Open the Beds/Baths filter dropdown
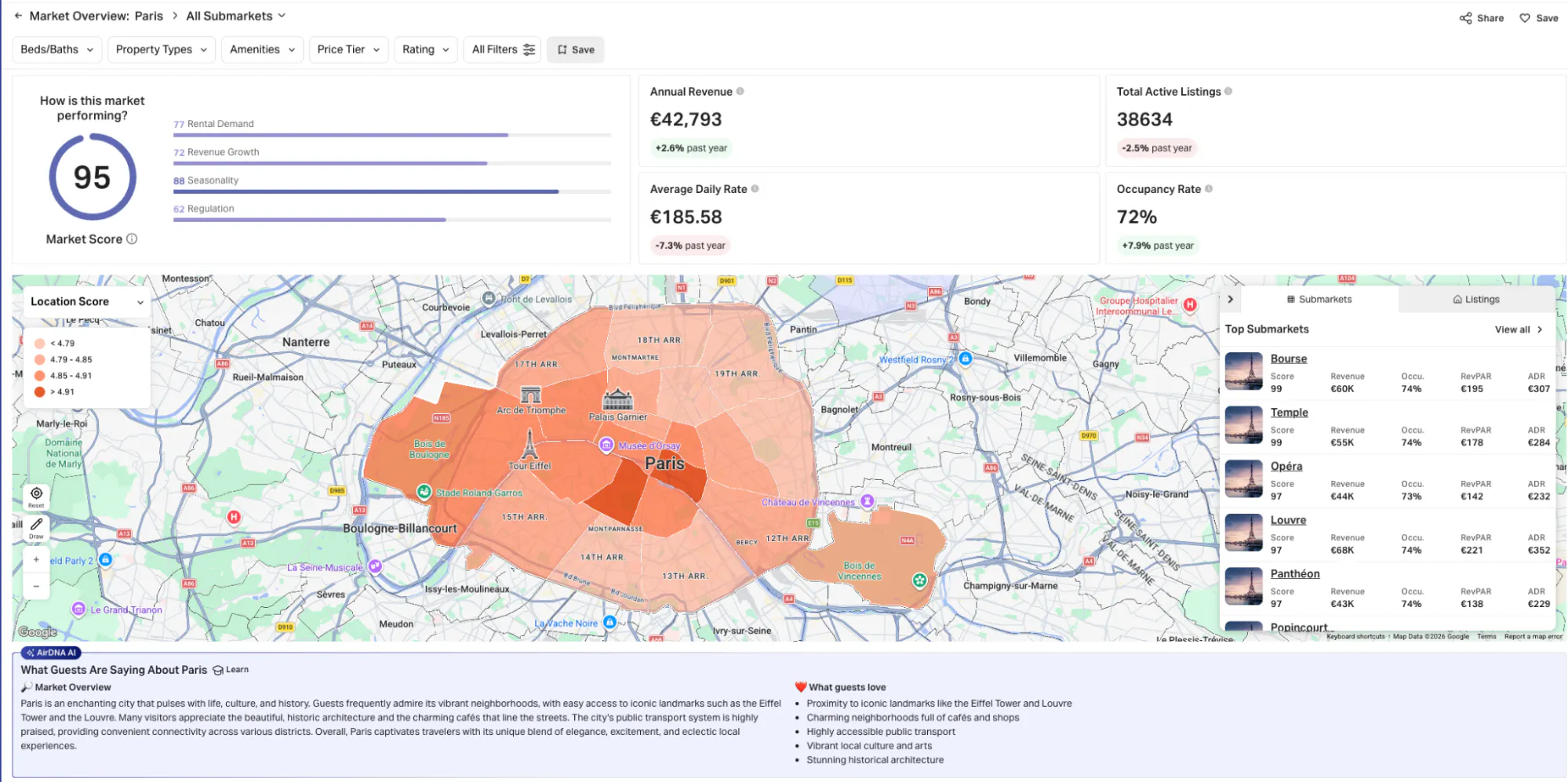Image resolution: width=1568 pixels, height=782 pixels. pyautogui.click(x=57, y=49)
